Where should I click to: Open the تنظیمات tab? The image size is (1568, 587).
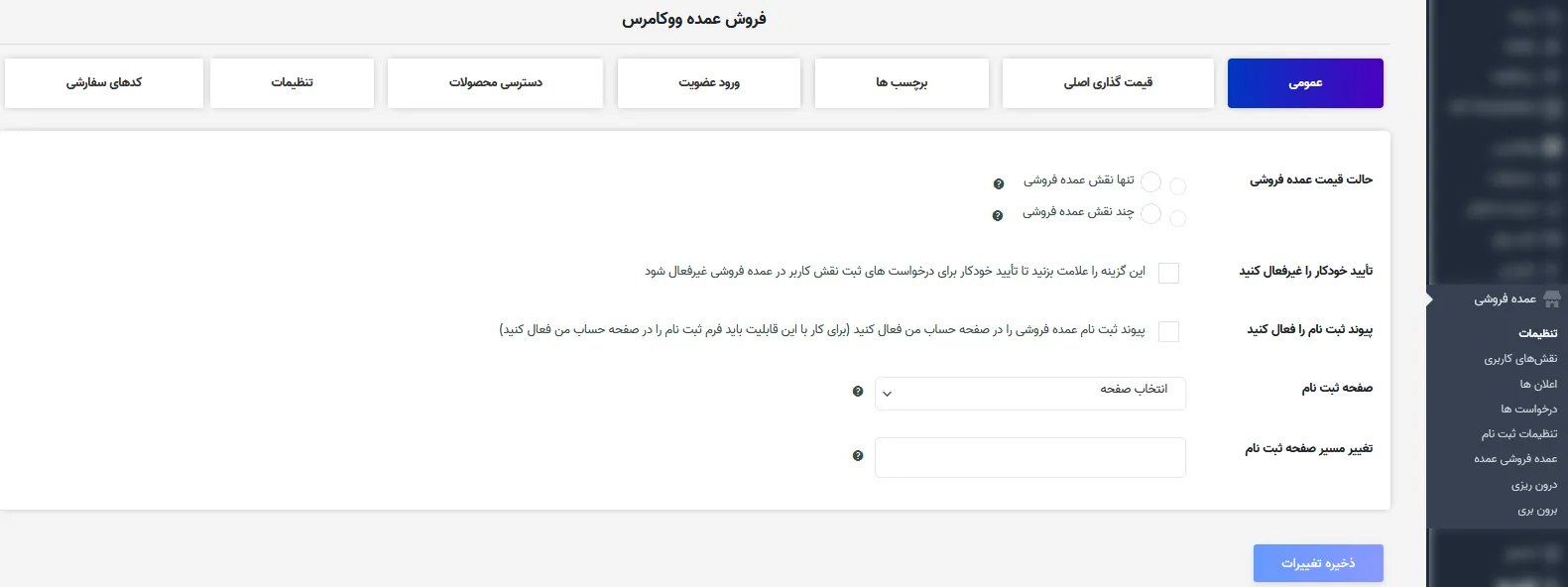pos(293,83)
